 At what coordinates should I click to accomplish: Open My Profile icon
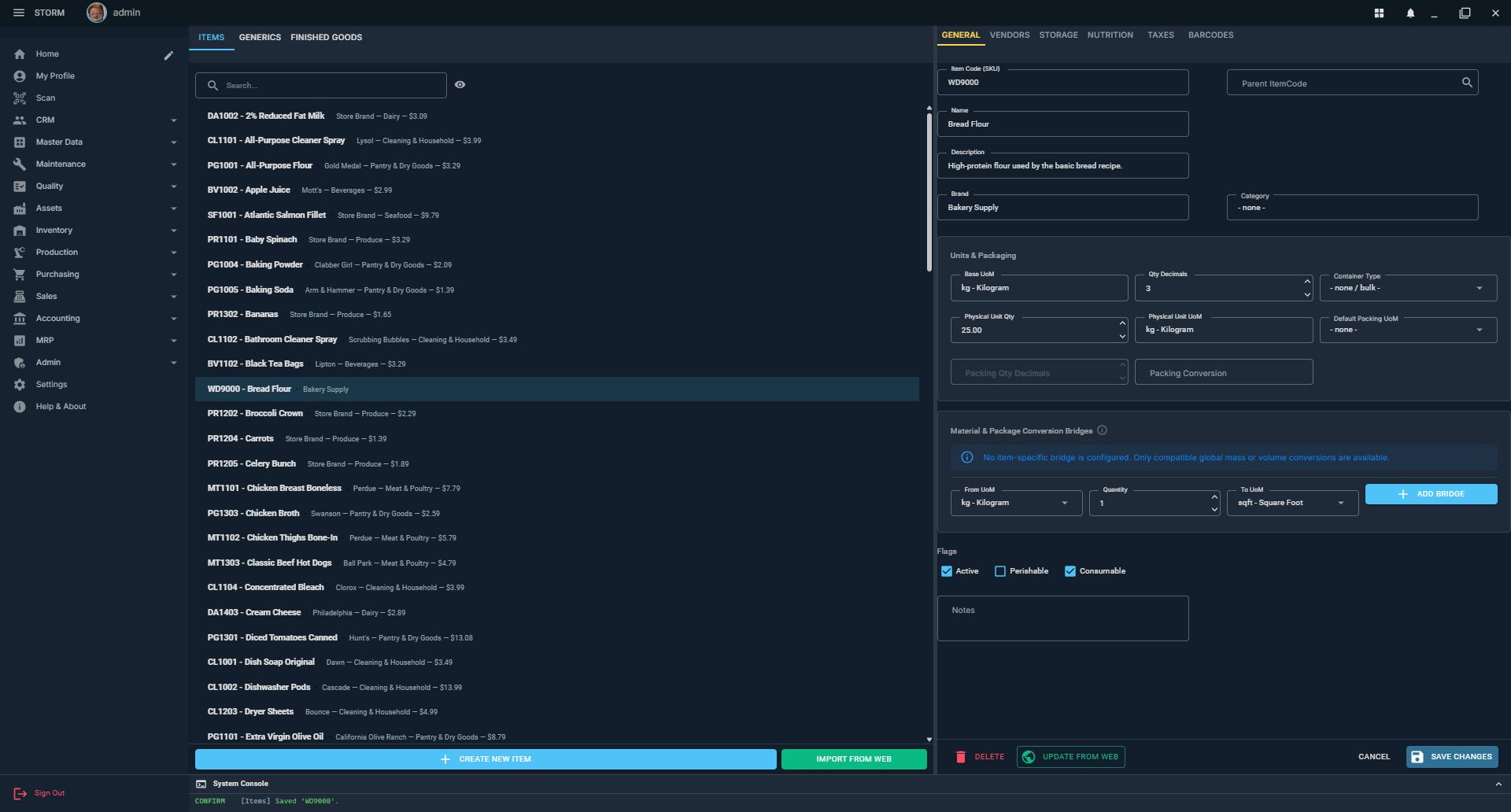pos(20,76)
